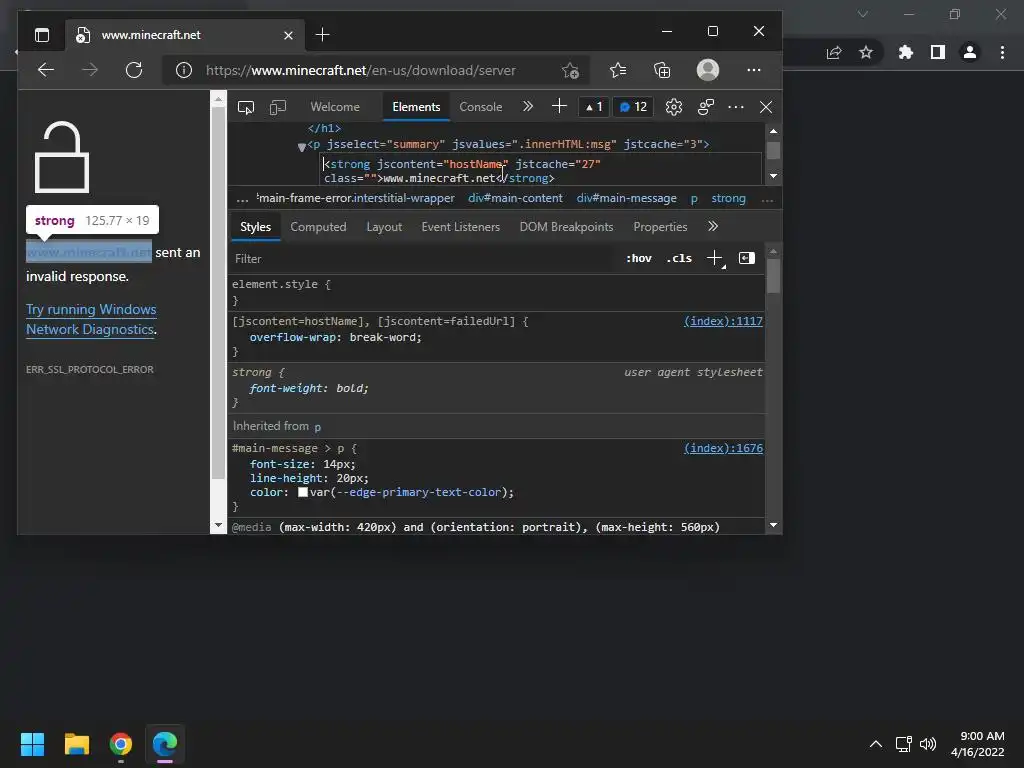Open the Computed pane tab
The width and height of the screenshot is (1024, 768).
(318, 227)
